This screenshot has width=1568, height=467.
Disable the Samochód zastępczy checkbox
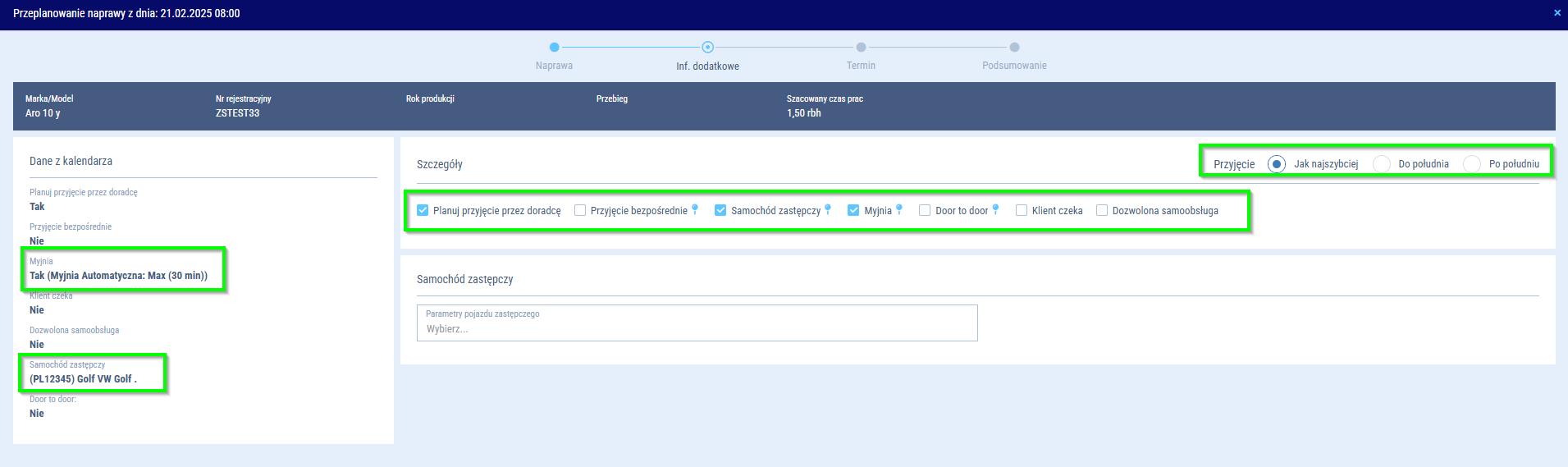pyautogui.click(x=720, y=211)
